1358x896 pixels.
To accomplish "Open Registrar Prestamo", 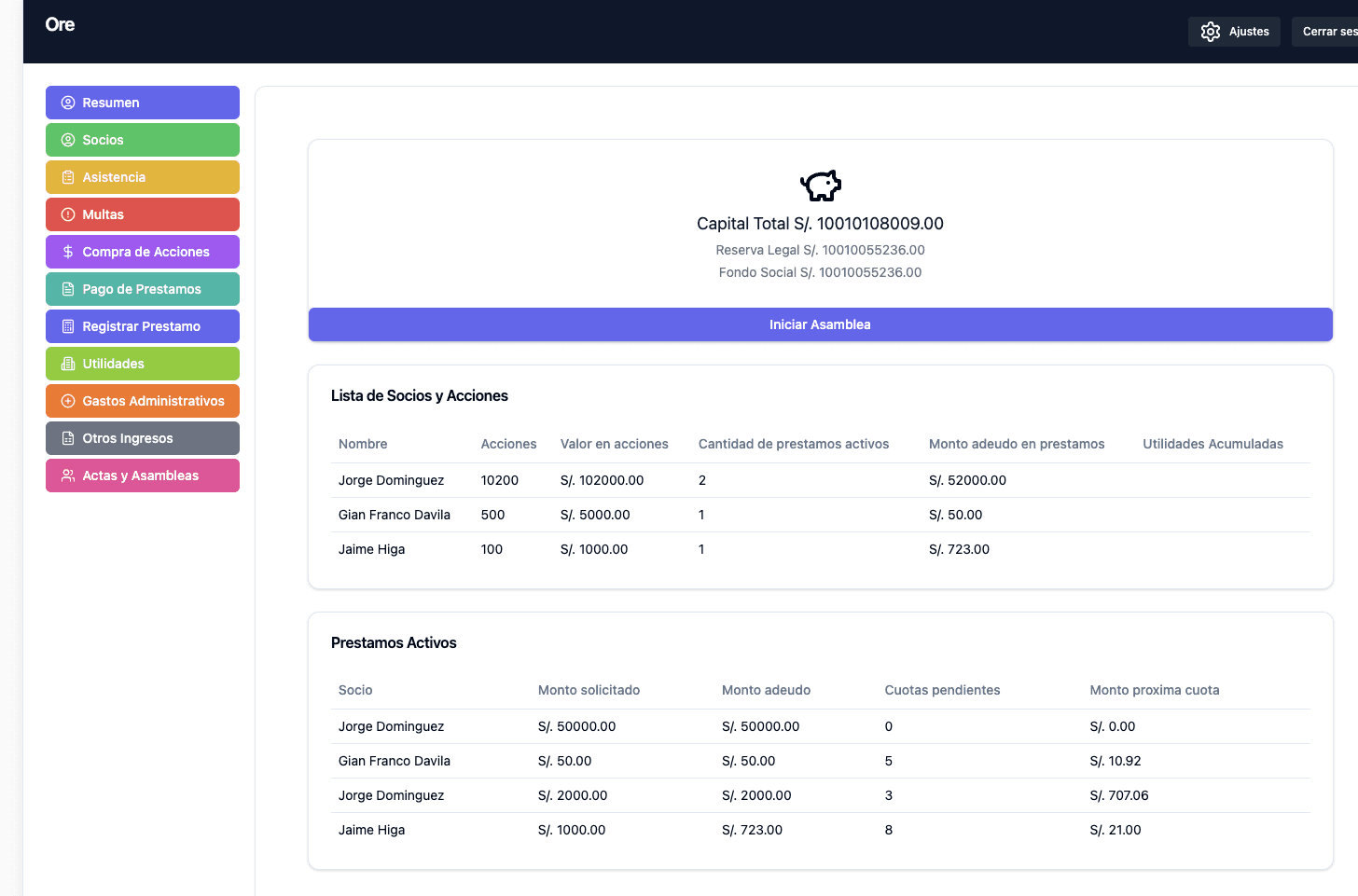I will pos(143,326).
